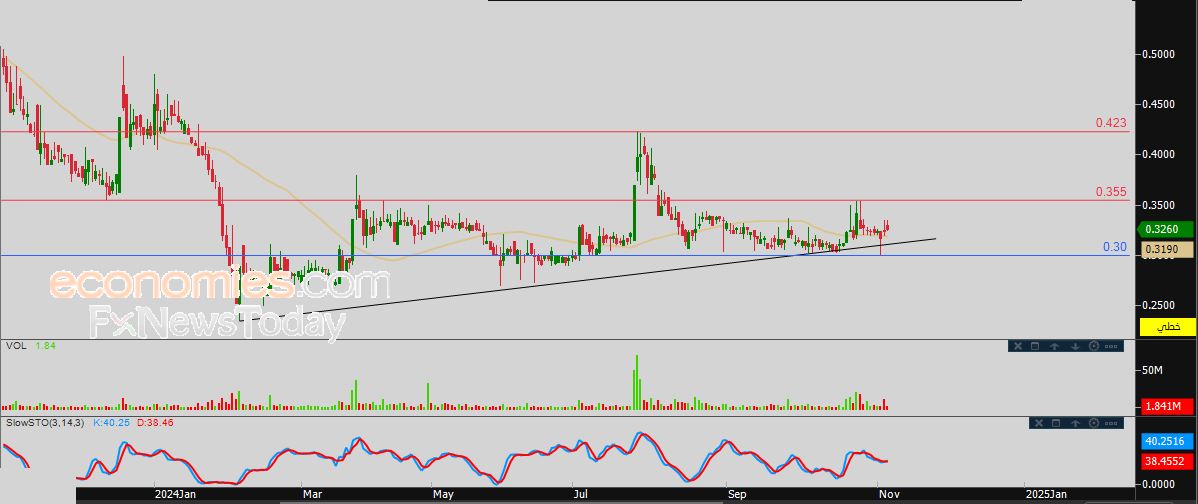Select the green 0.3260 current price tag
1198x504 pixels.
tap(1167, 229)
